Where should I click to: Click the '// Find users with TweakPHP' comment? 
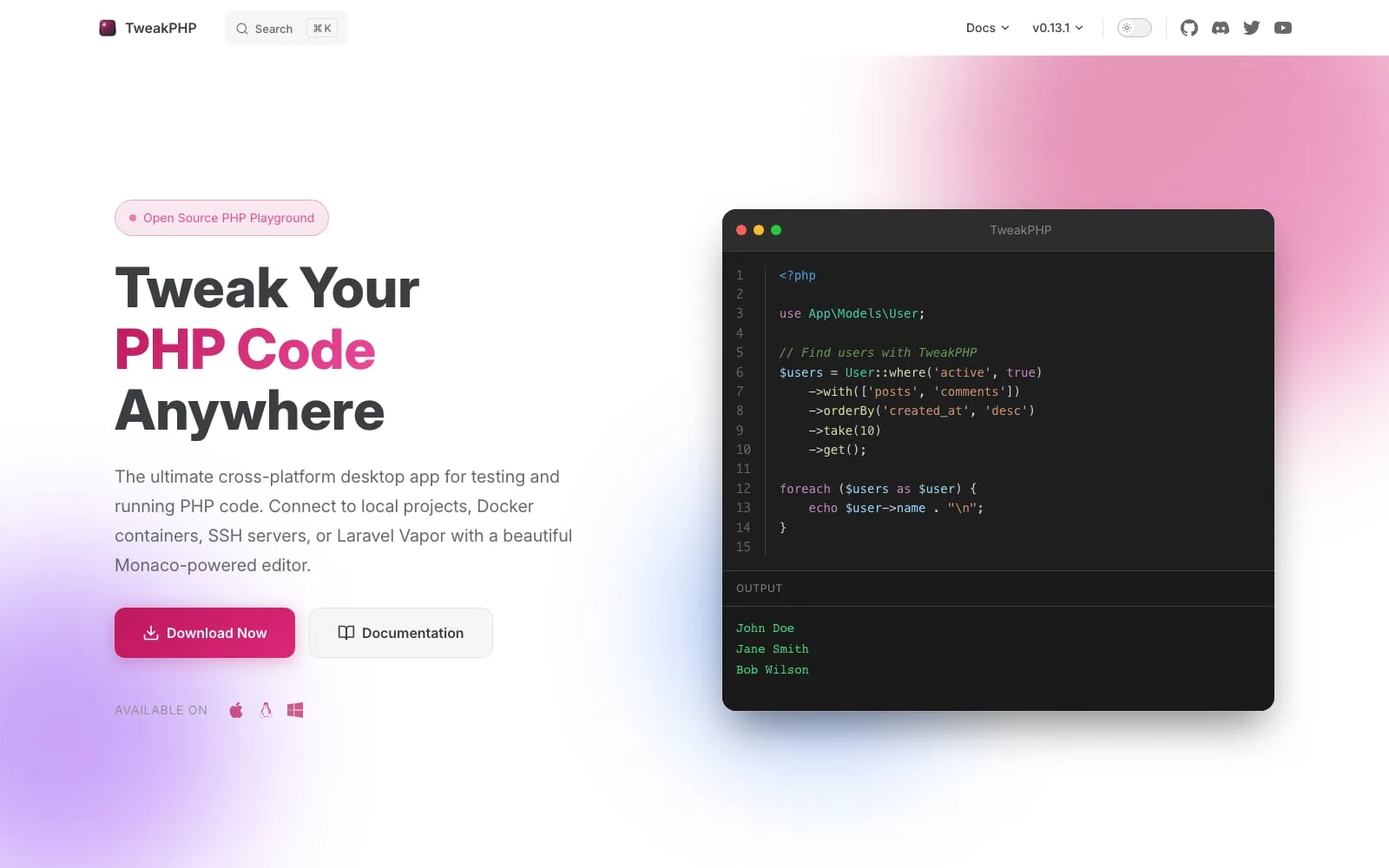pyautogui.click(x=878, y=352)
